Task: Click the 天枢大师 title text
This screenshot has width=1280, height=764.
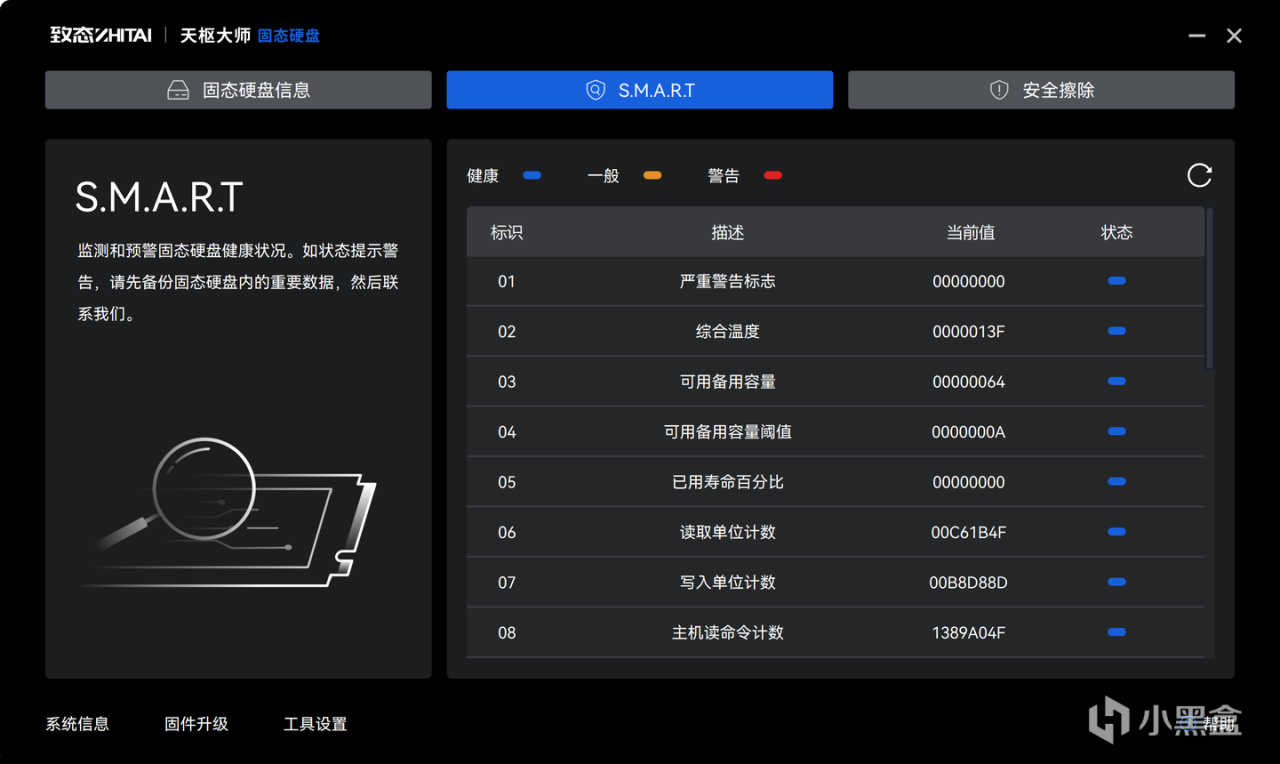Action: click(215, 36)
